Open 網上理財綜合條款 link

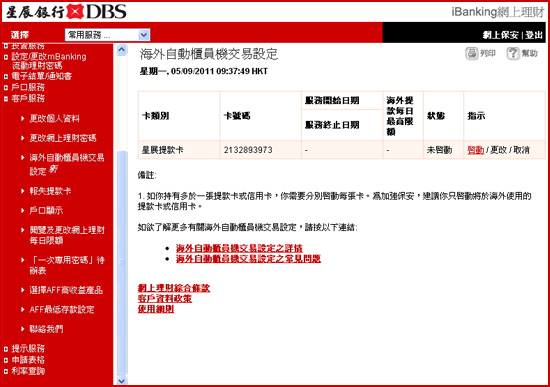[x=174, y=288]
